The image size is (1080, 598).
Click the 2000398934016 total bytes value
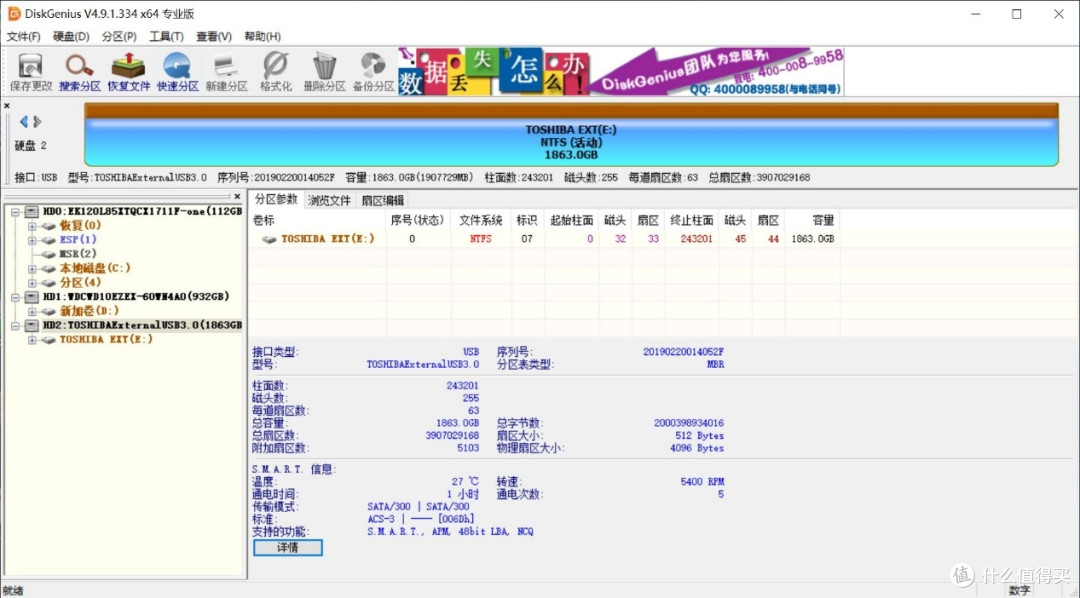(x=689, y=423)
